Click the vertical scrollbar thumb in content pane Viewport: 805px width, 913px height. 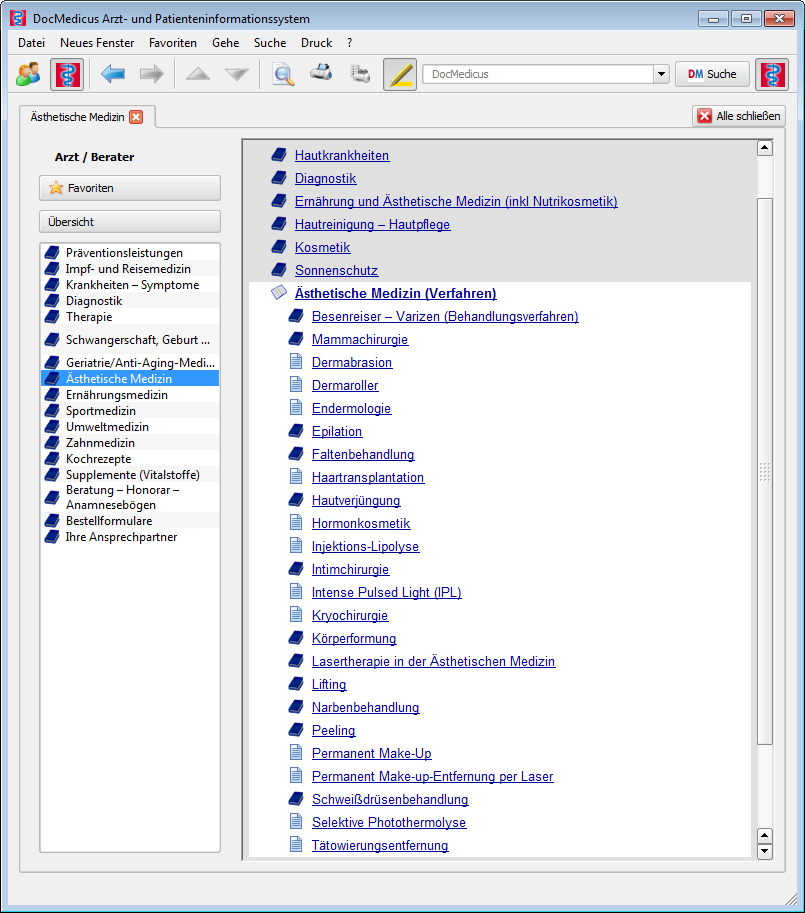coord(765,470)
